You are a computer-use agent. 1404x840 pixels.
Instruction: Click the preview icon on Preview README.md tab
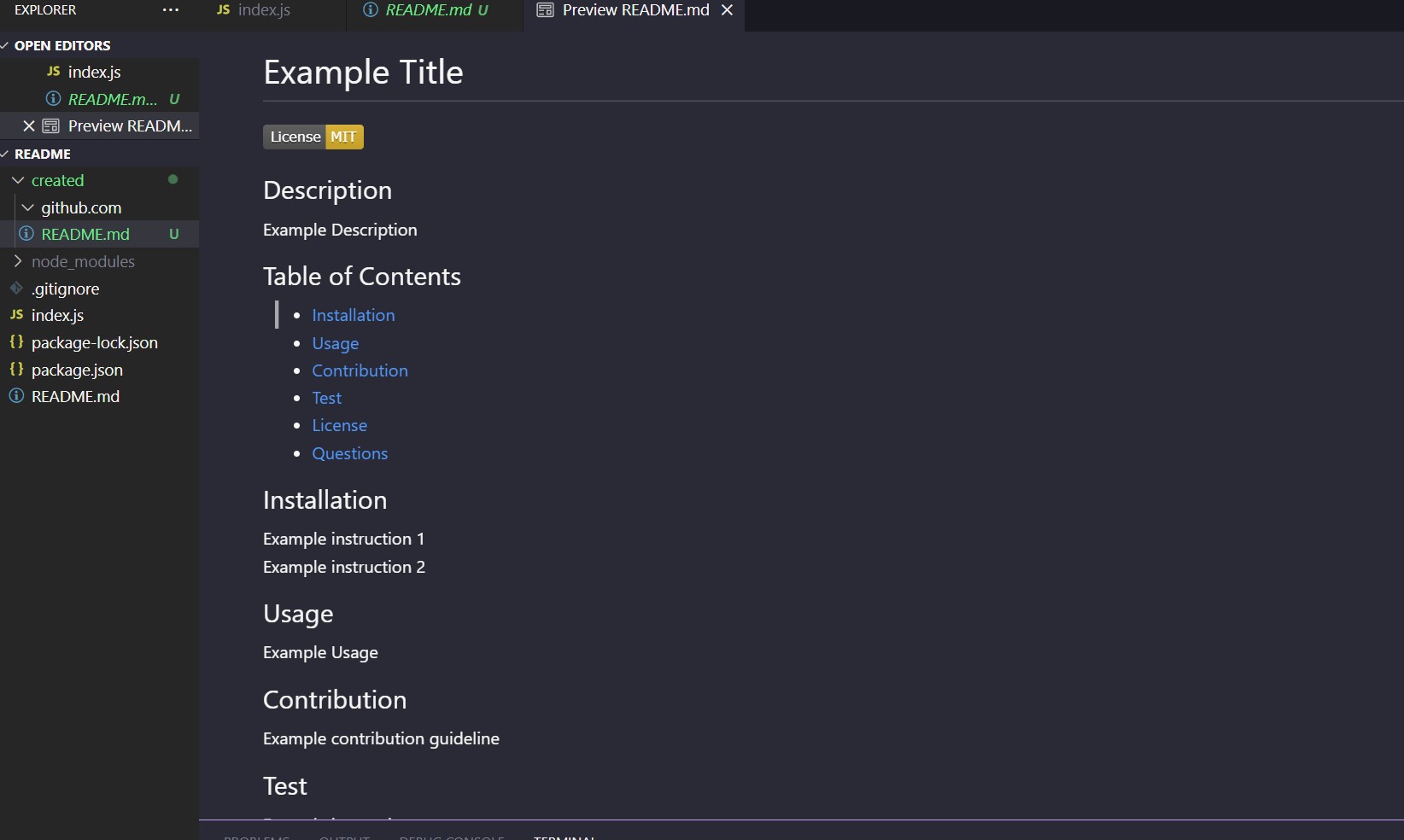[x=544, y=10]
